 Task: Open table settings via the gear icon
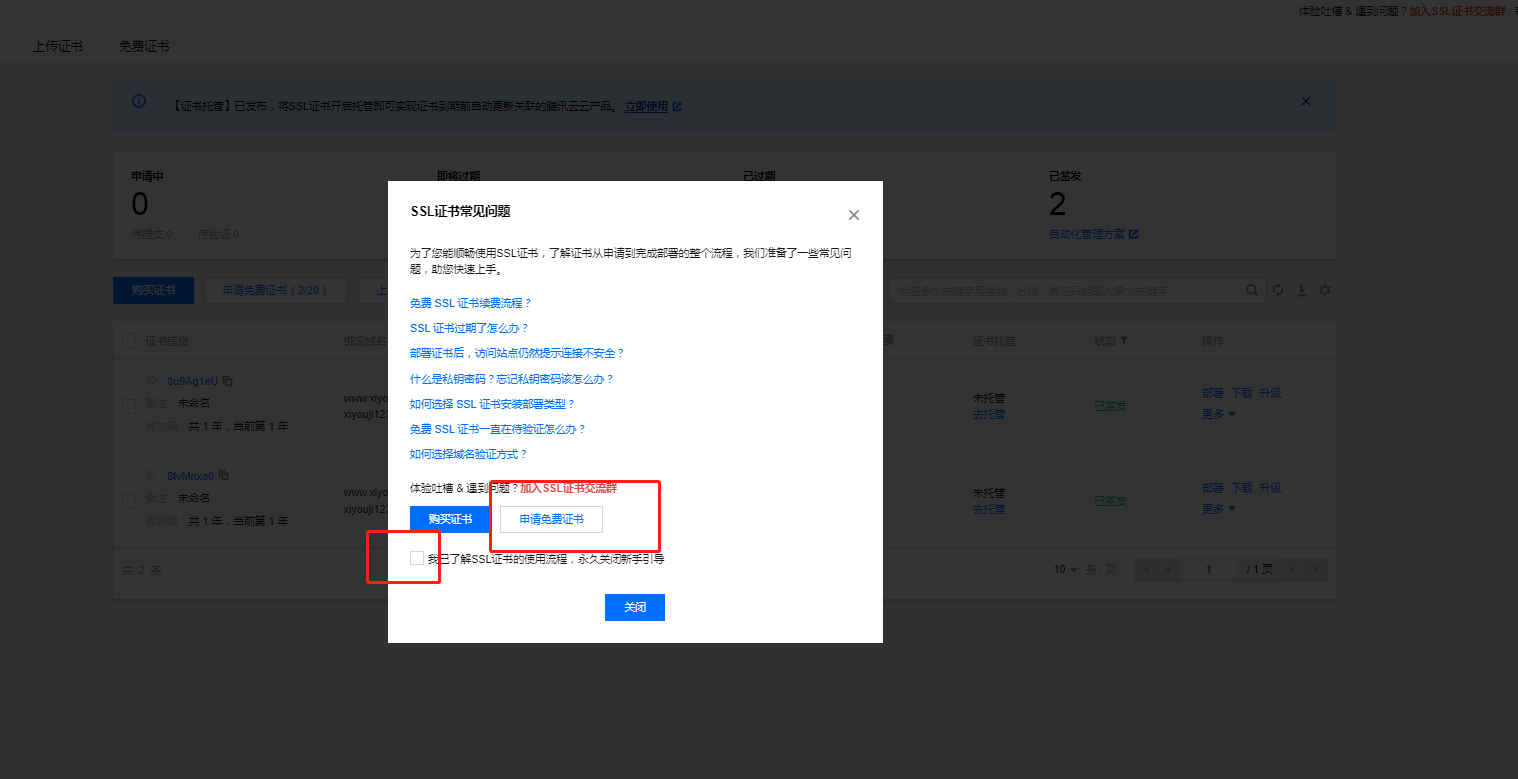click(x=1325, y=291)
